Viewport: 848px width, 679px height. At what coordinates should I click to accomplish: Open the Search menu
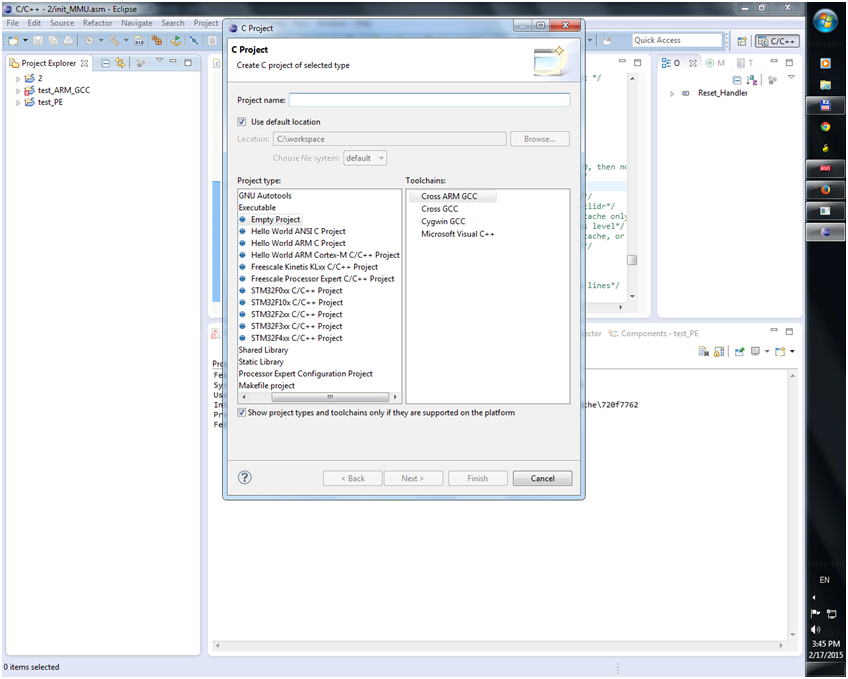173,23
